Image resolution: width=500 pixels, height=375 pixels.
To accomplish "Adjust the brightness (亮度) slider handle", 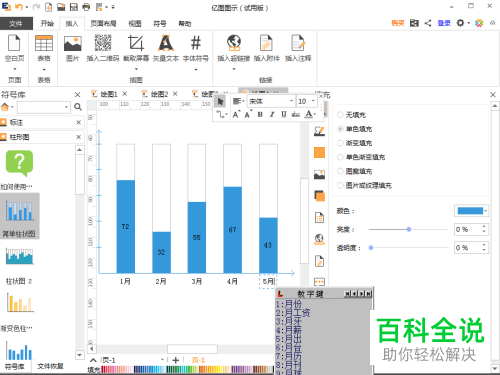I will coord(409,229).
